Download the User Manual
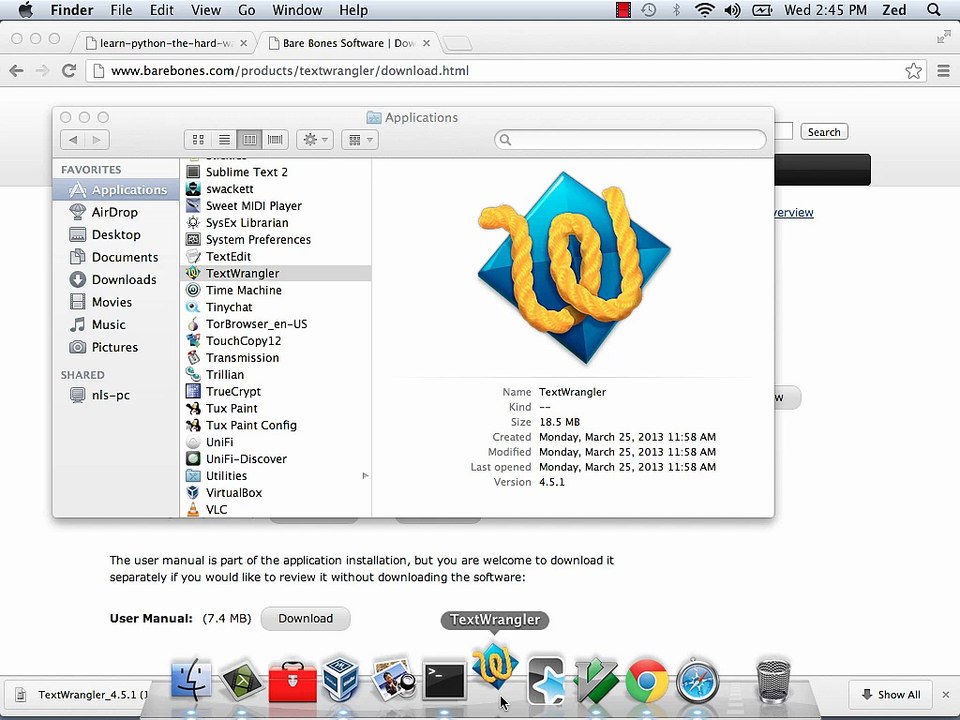The height and width of the screenshot is (720, 960). [306, 618]
